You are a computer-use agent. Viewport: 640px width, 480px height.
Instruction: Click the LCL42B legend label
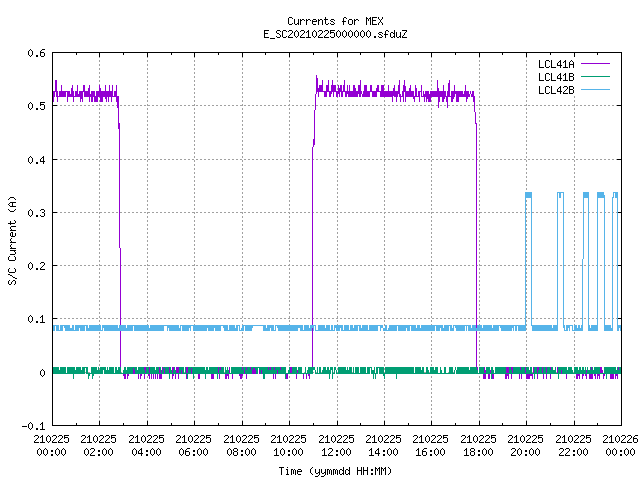(x=556, y=90)
